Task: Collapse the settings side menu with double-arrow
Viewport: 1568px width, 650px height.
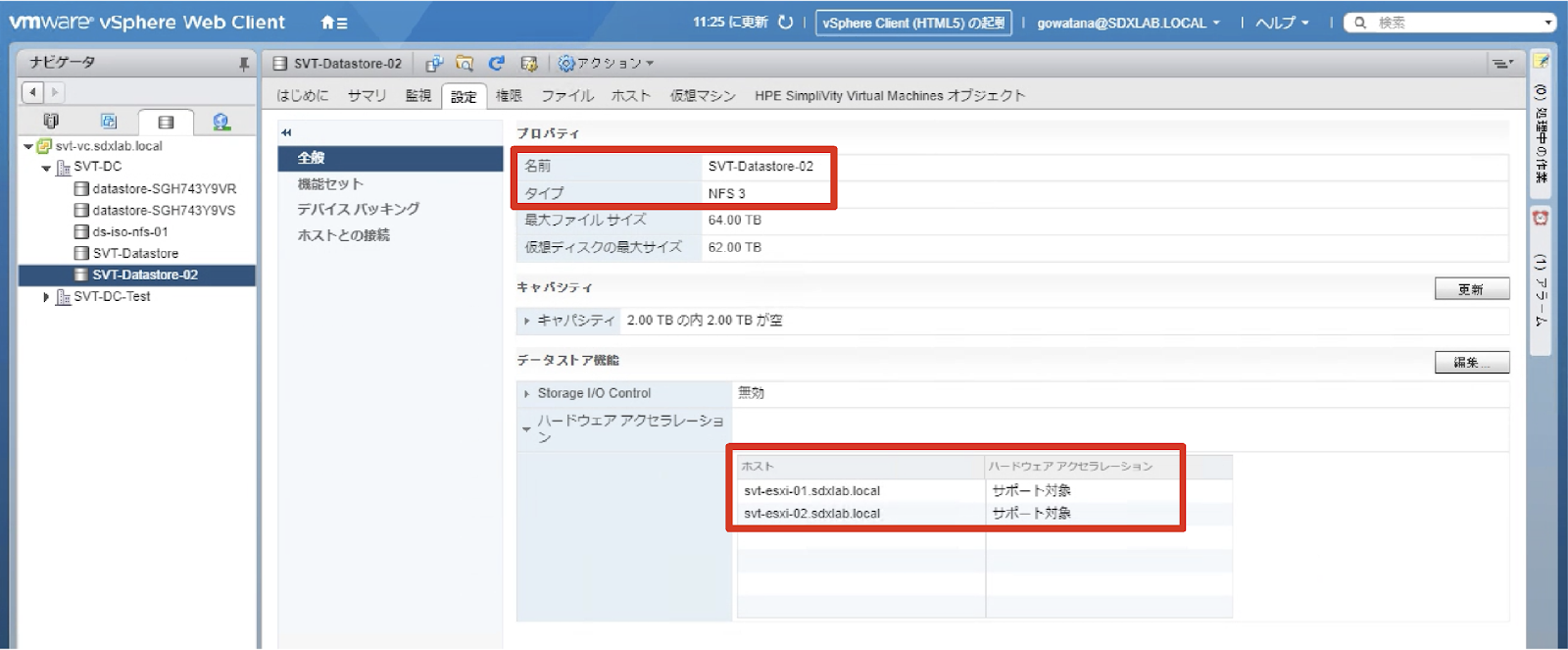Action: [x=286, y=132]
